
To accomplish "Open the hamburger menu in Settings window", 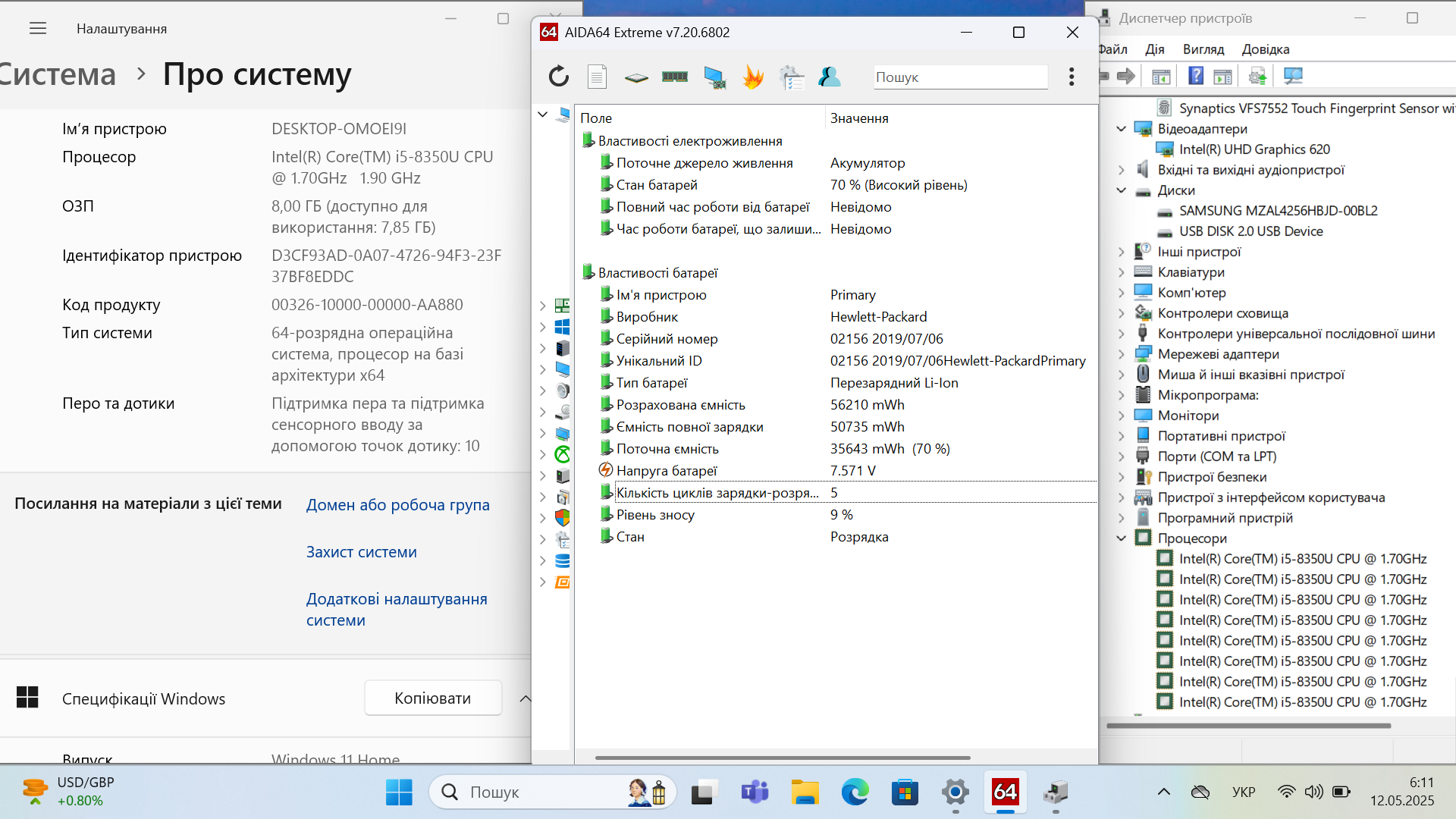I will tap(38, 29).
